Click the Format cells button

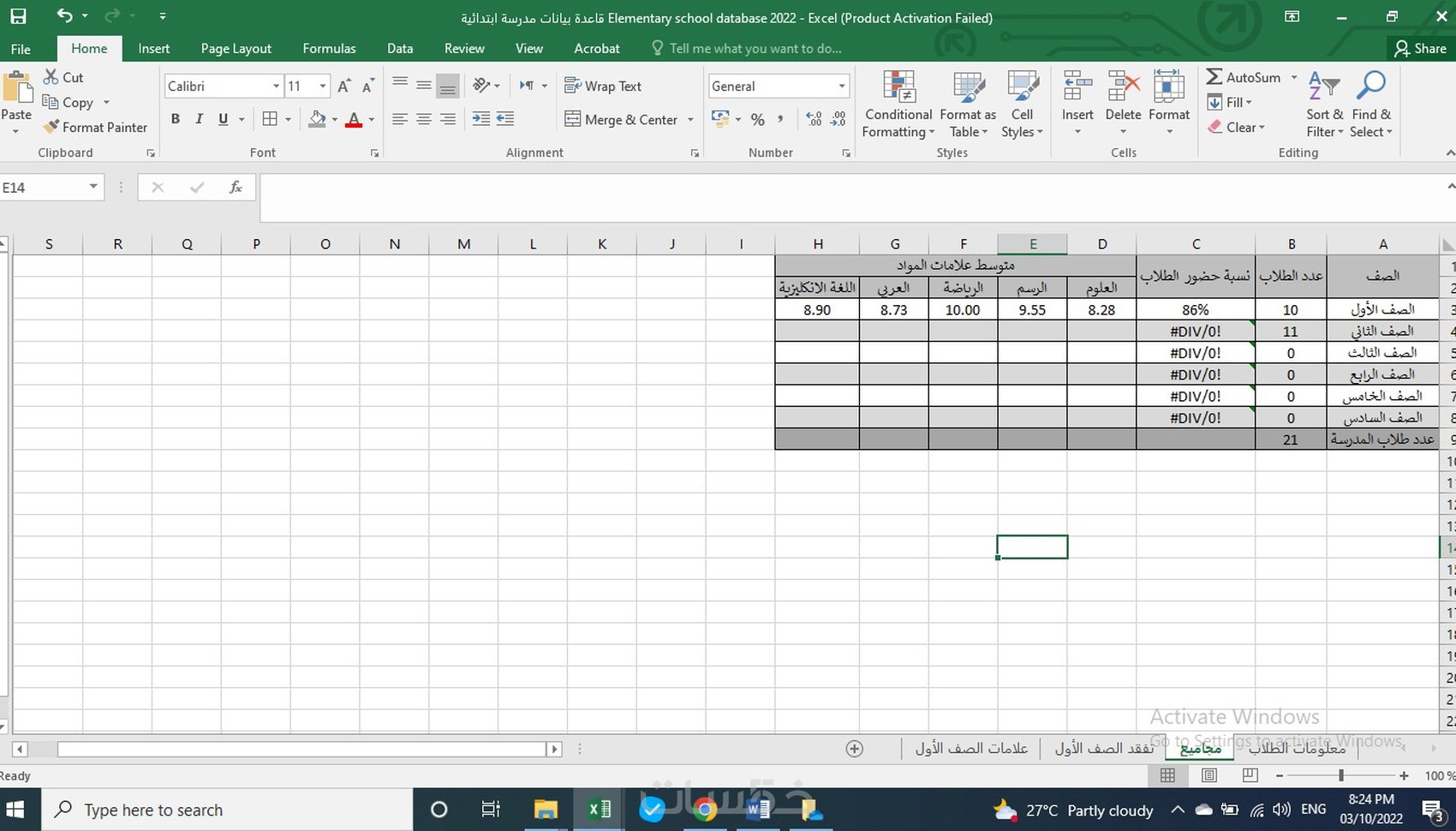point(1169,104)
